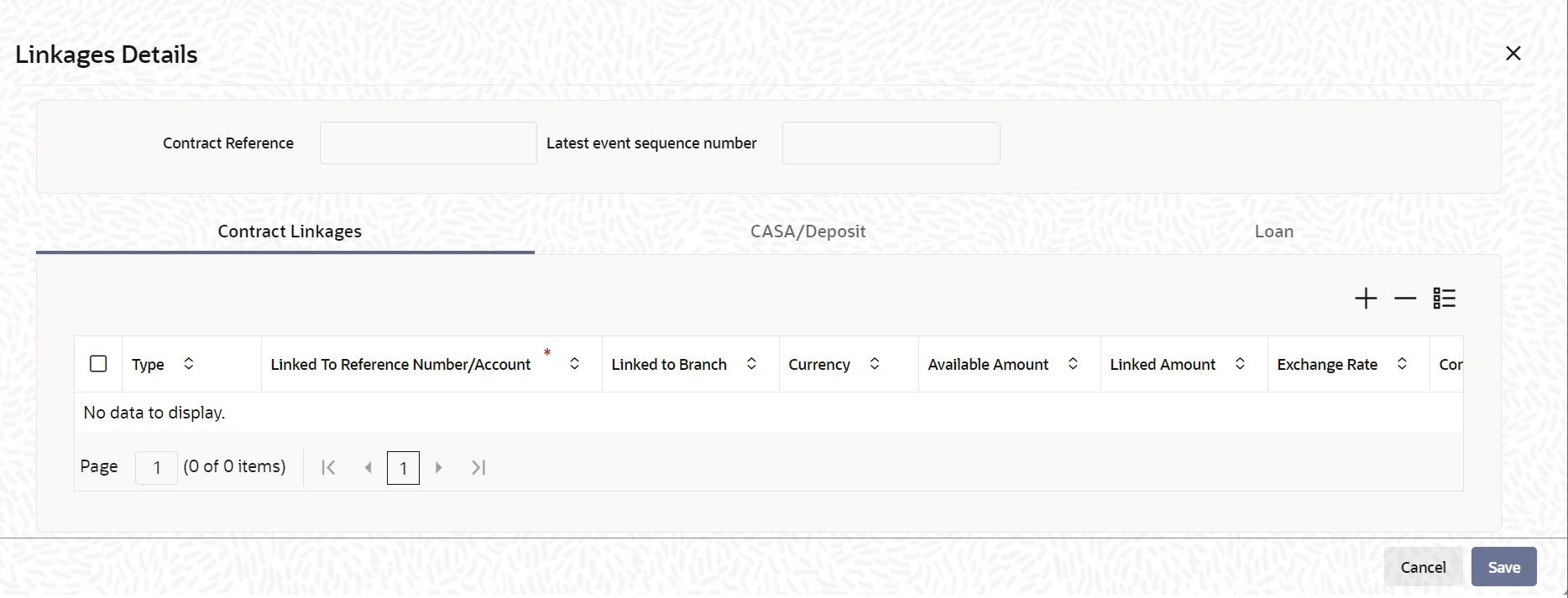Jump to last page of results
This screenshot has height=598, width=1568.
pyautogui.click(x=478, y=468)
